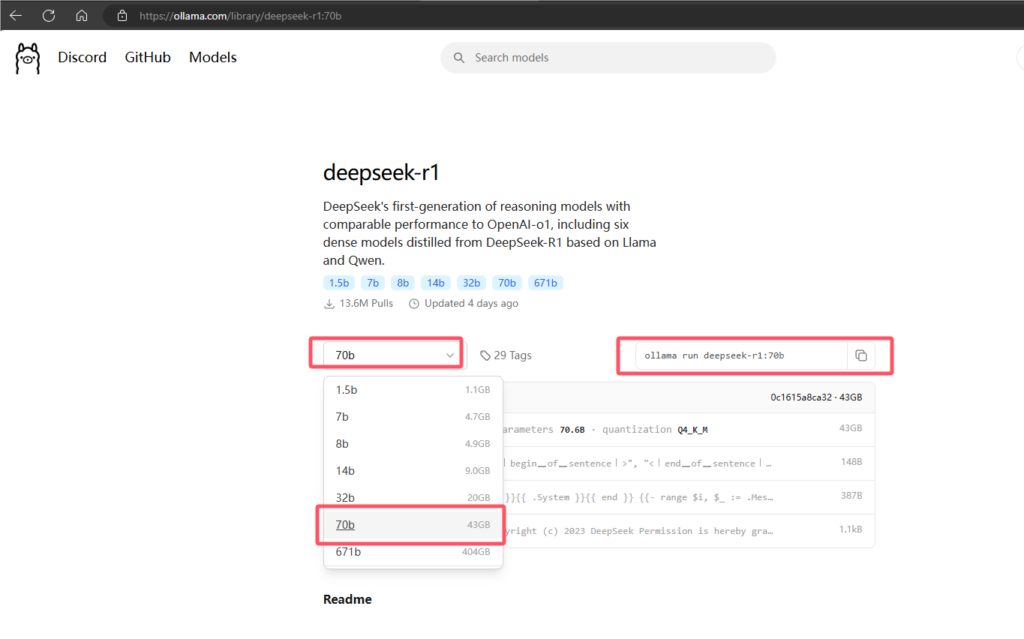Go to Models page
Screen dimensions: 1024x639
point(213,57)
